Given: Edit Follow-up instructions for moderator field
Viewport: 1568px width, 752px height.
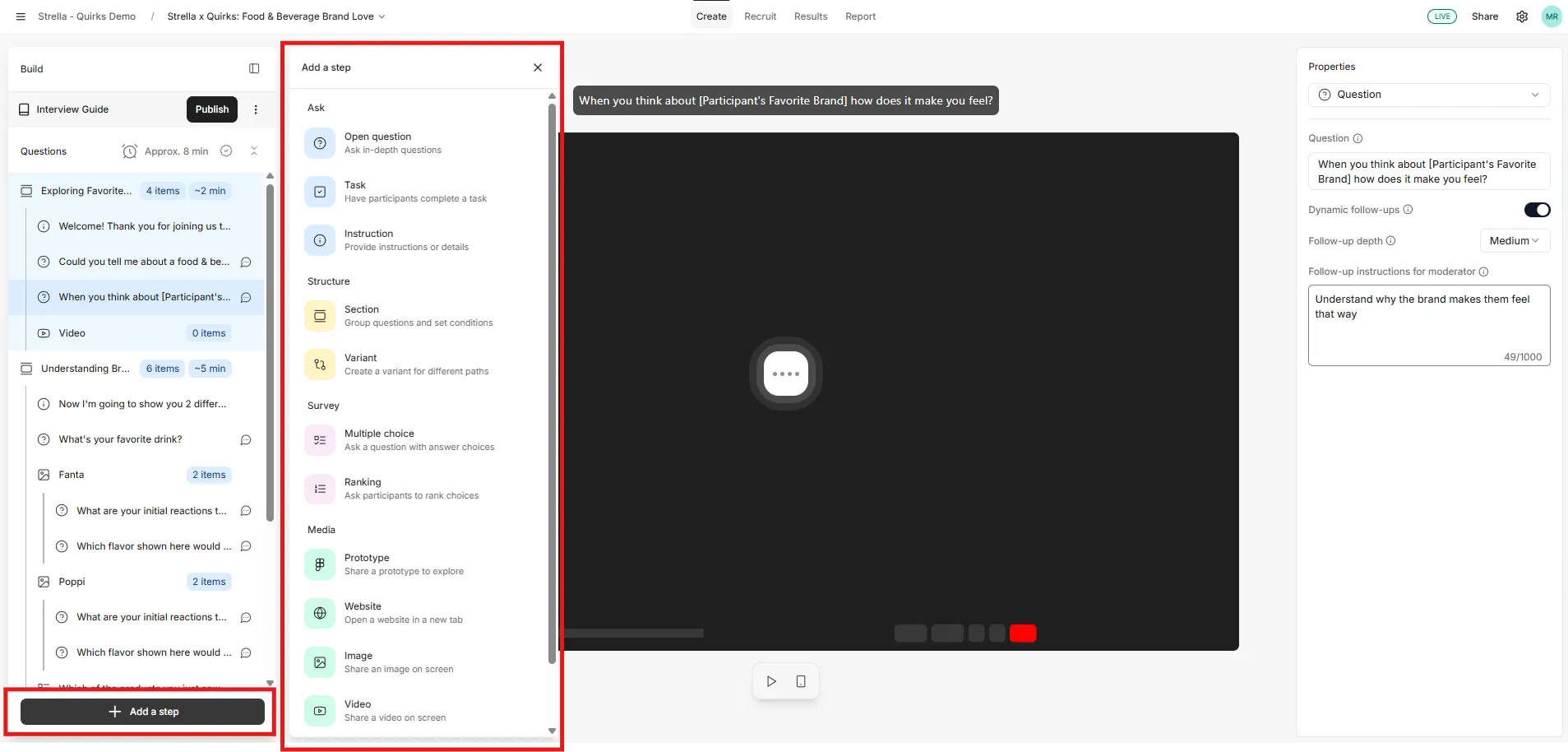Looking at the screenshot, I should point(1429,325).
